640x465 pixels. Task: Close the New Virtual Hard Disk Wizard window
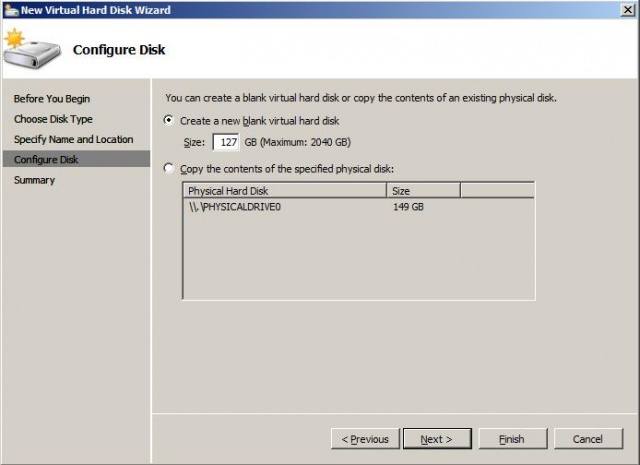(626, 9)
